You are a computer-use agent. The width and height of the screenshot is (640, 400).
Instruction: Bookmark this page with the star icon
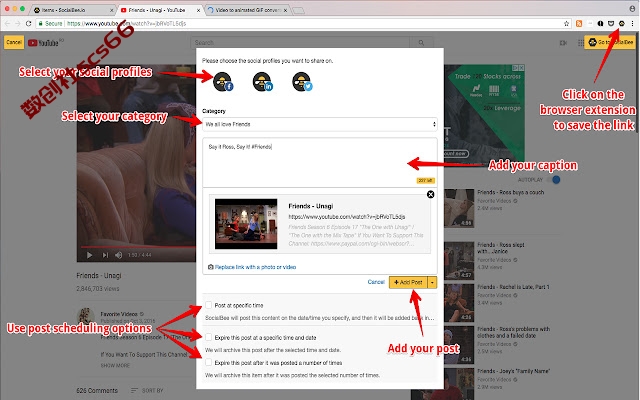[567, 23]
